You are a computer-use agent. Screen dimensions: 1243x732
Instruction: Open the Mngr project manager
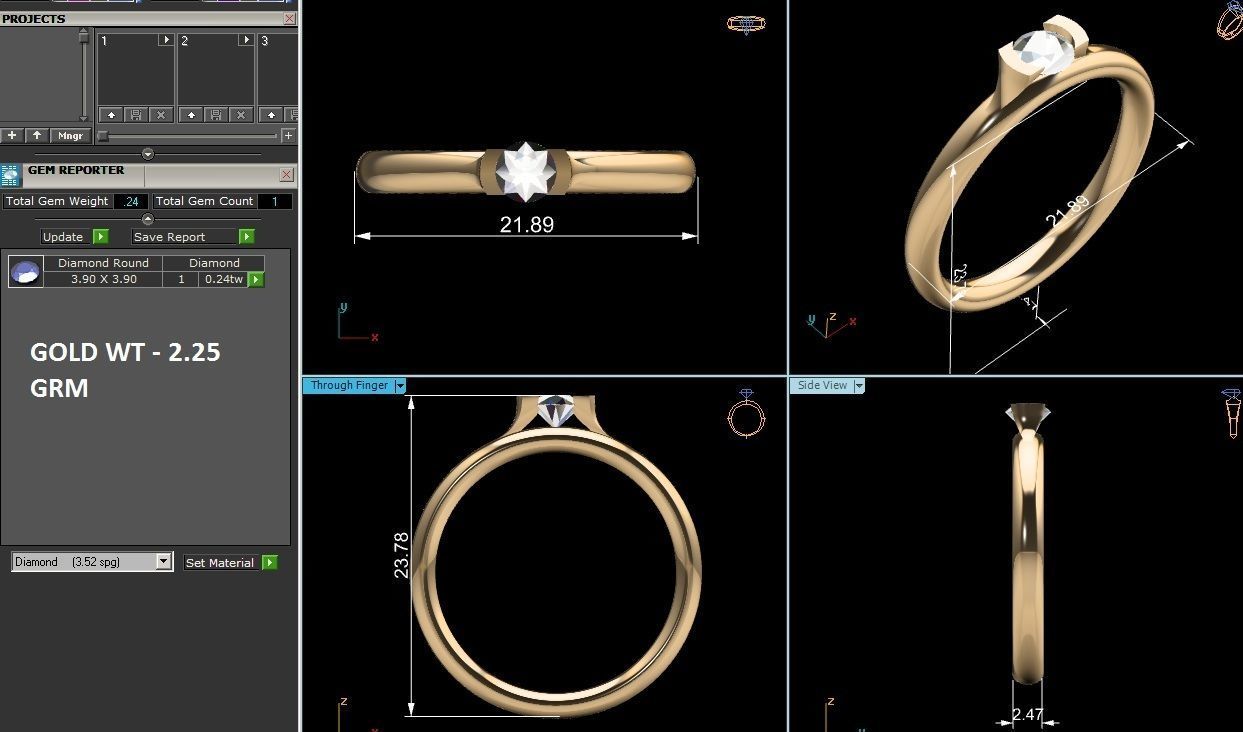70,135
